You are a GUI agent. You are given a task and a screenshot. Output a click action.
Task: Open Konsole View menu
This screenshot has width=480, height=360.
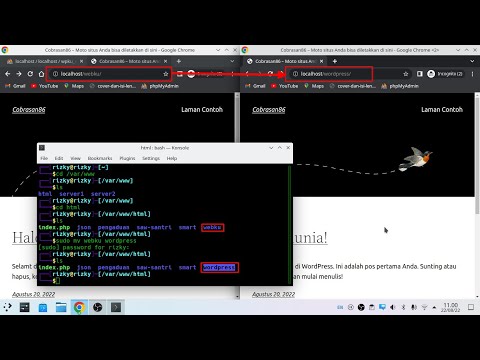75,158
